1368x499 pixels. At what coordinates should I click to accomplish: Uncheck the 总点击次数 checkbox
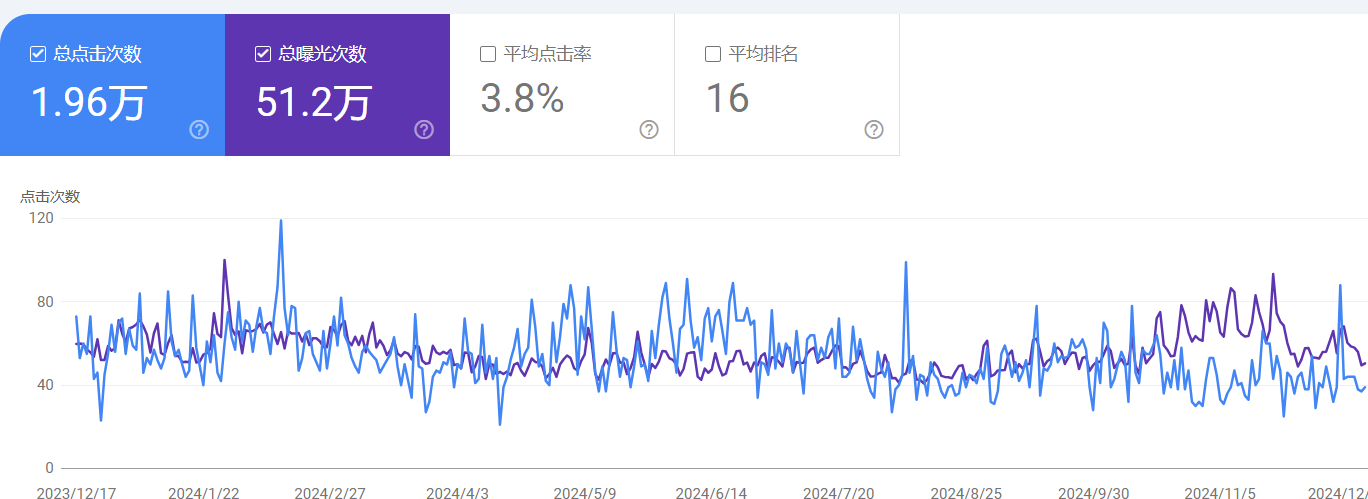point(38,54)
